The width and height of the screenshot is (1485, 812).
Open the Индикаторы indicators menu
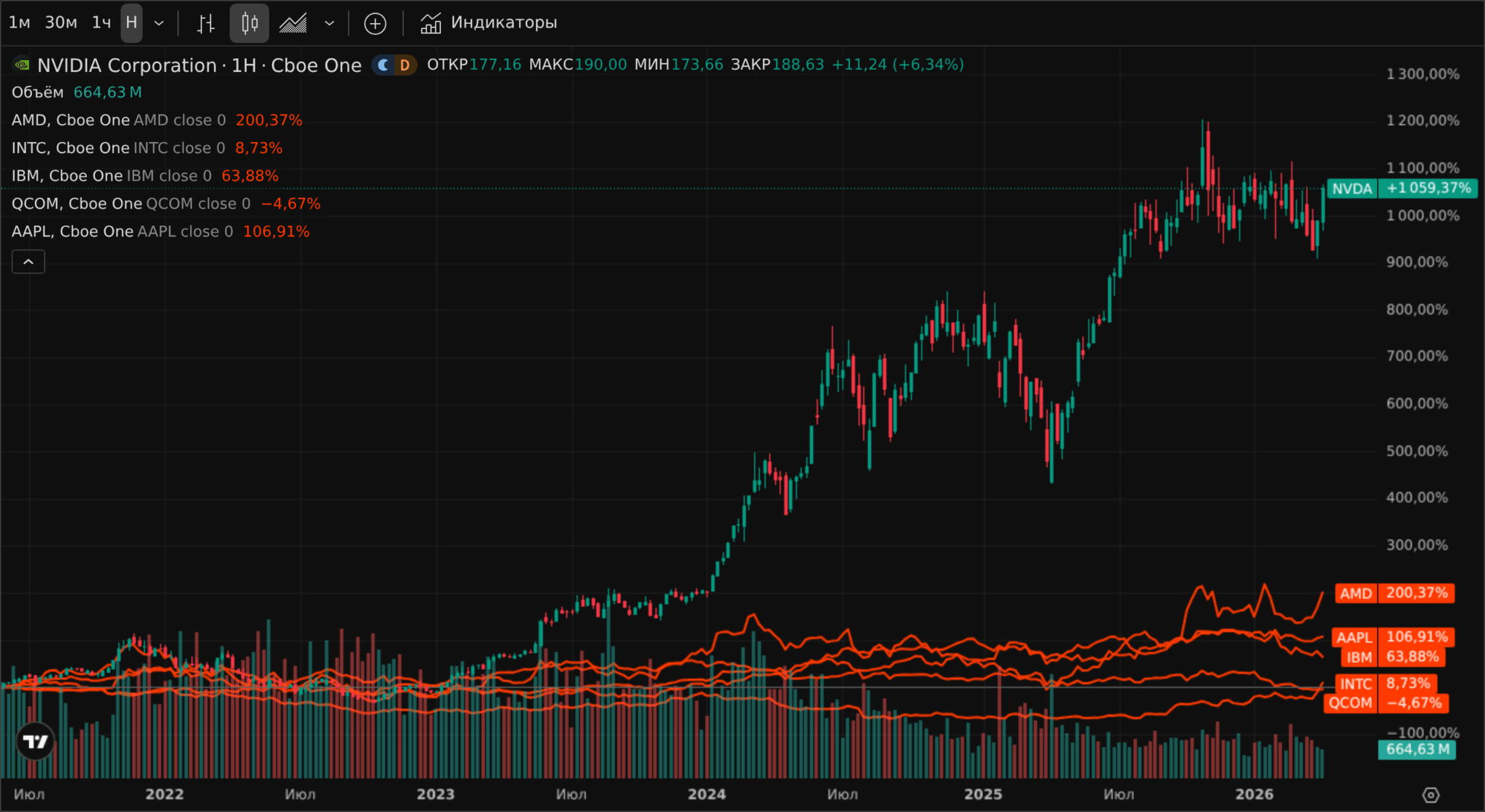point(489,23)
